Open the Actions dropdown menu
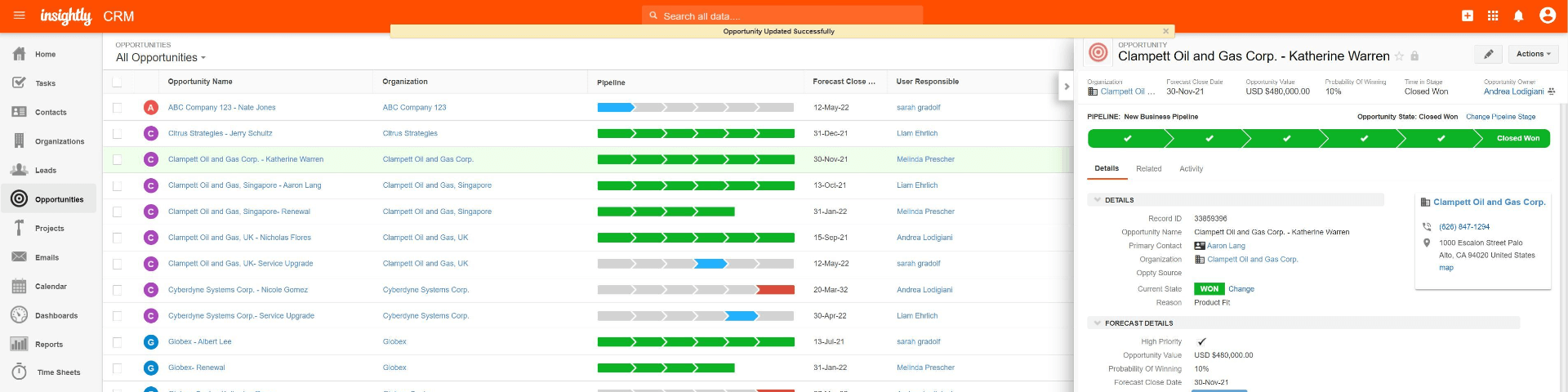Viewport: 1568px width, 392px height. point(1533,54)
